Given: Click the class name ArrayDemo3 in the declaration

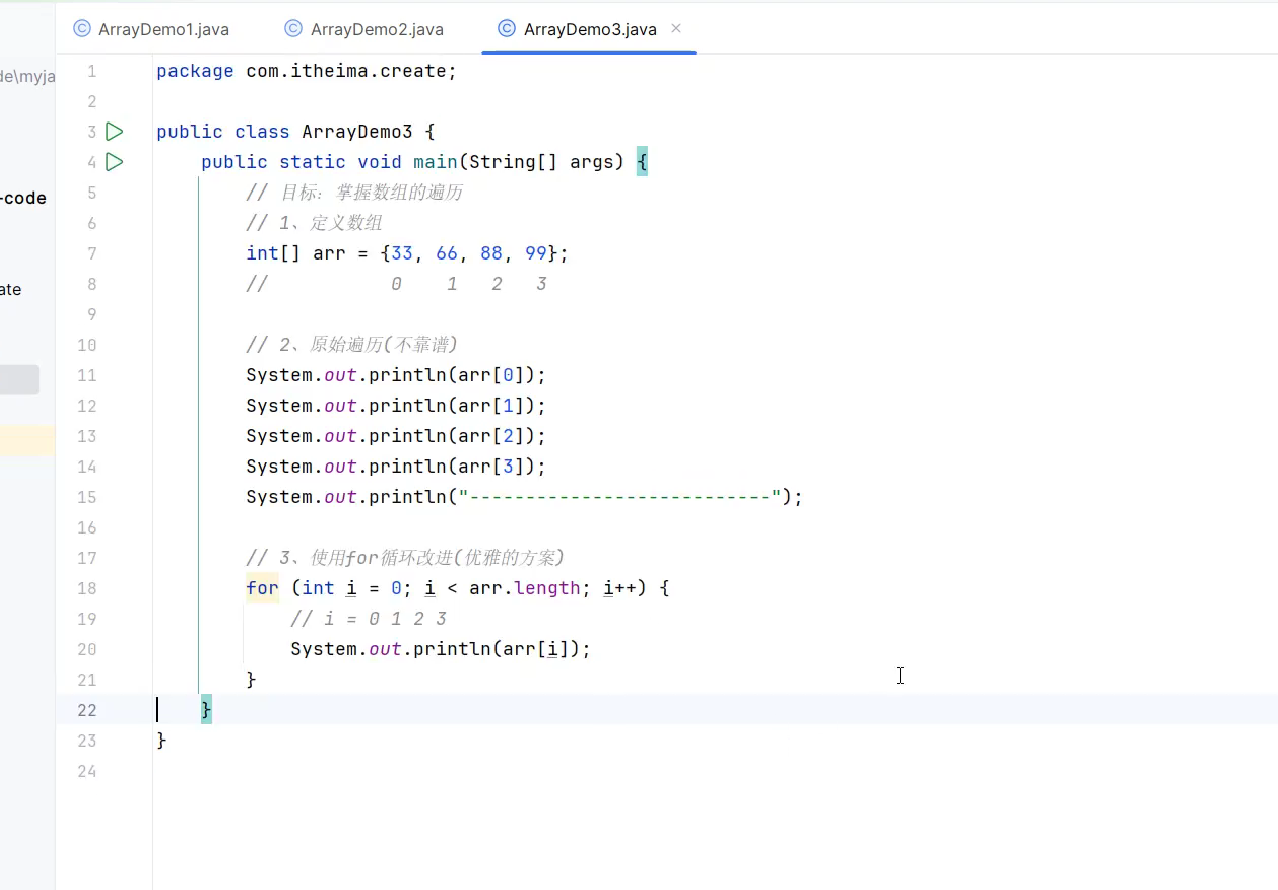Looking at the screenshot, I should pos(357,132).
